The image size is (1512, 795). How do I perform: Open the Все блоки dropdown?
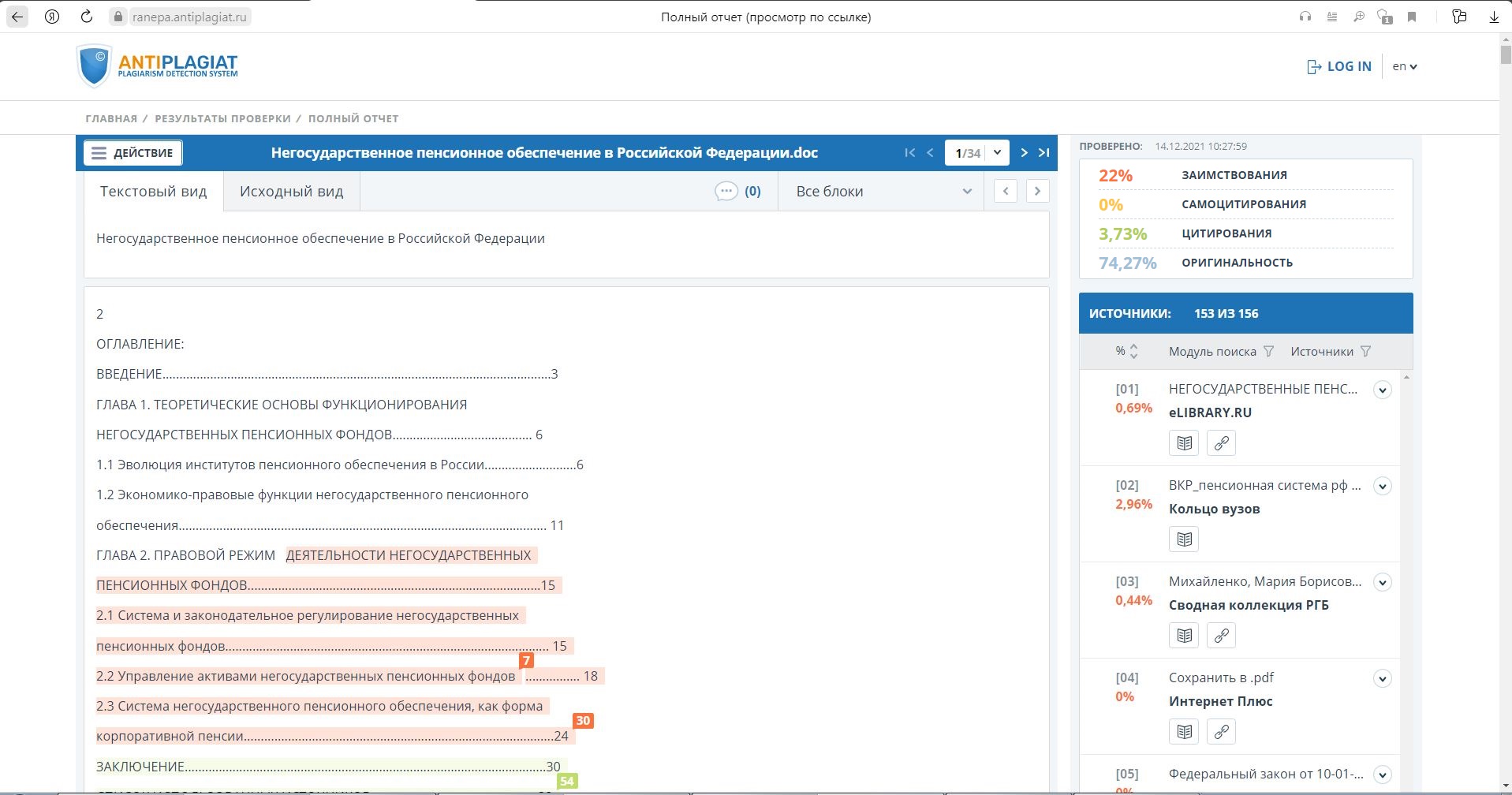[882, 192]
